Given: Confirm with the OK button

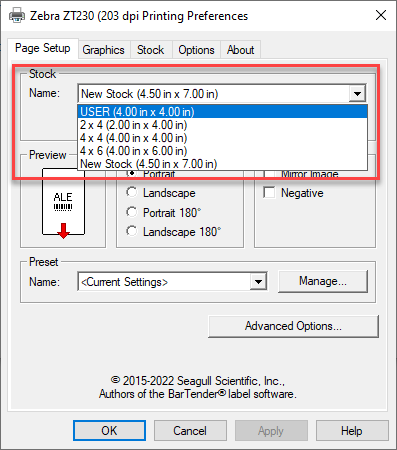Looking at the screenshot, I should [x=109, y=431].
